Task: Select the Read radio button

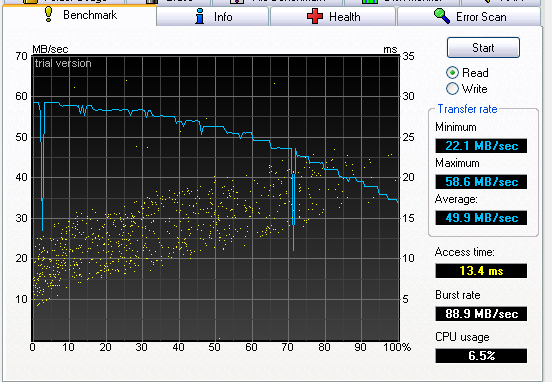Action: point(452,73)
